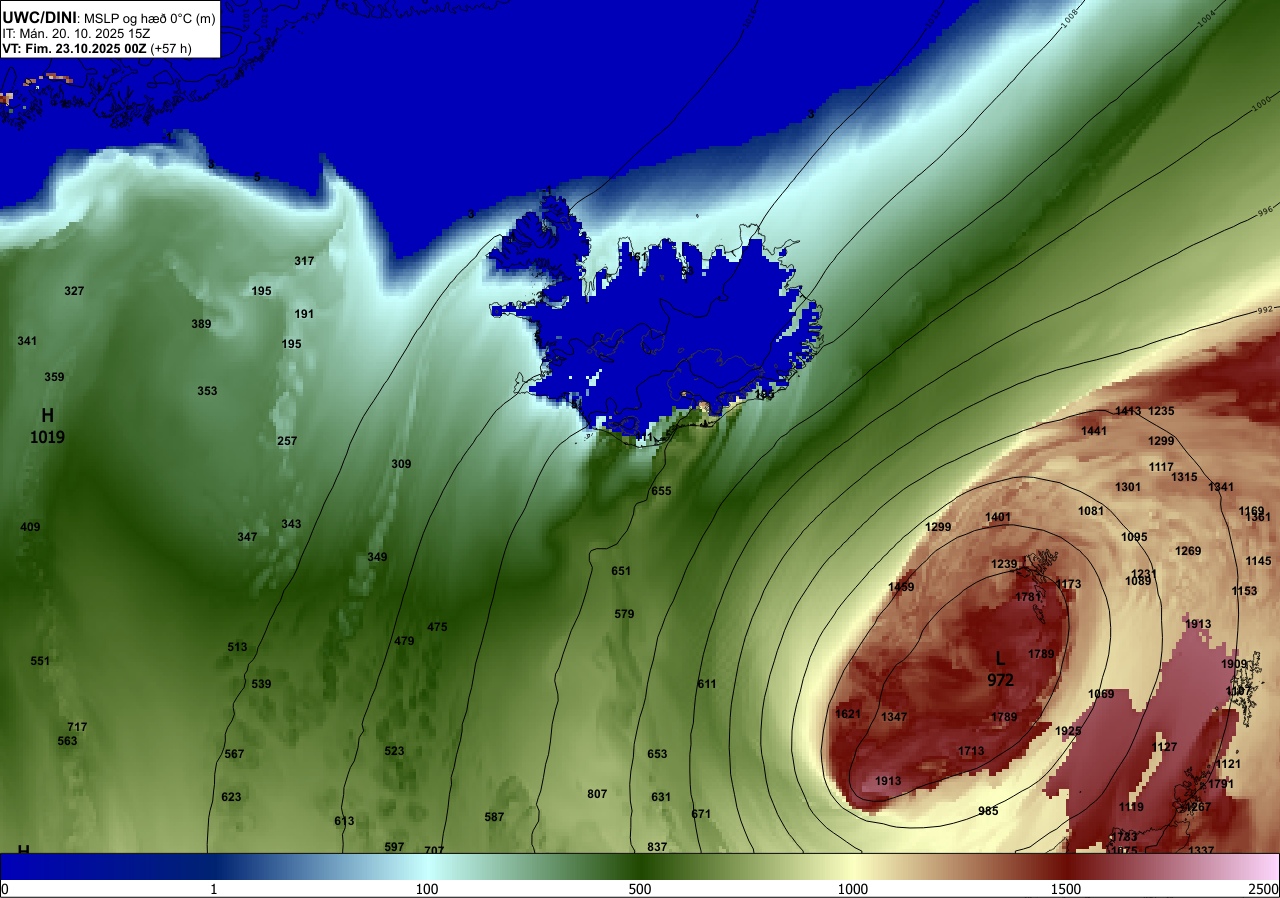This screenshot has height=898, width=1280.
Task: Click the value 551 on the map
Action: click(40, 661)
